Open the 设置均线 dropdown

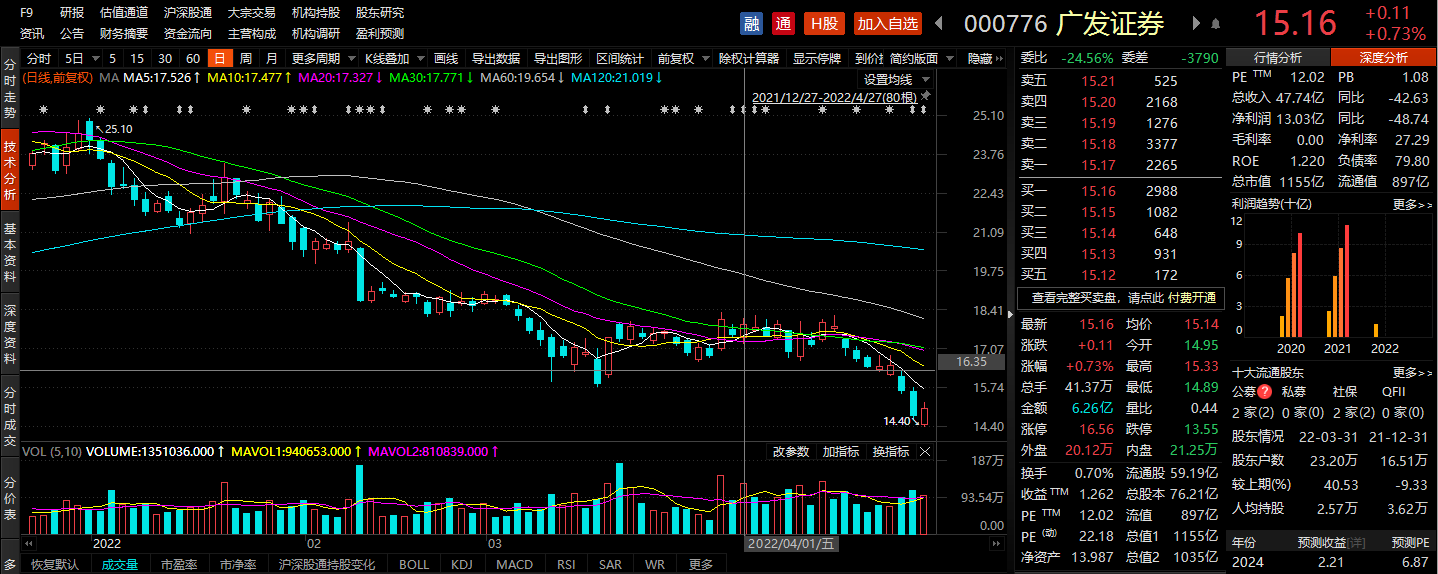coord(896,79)
